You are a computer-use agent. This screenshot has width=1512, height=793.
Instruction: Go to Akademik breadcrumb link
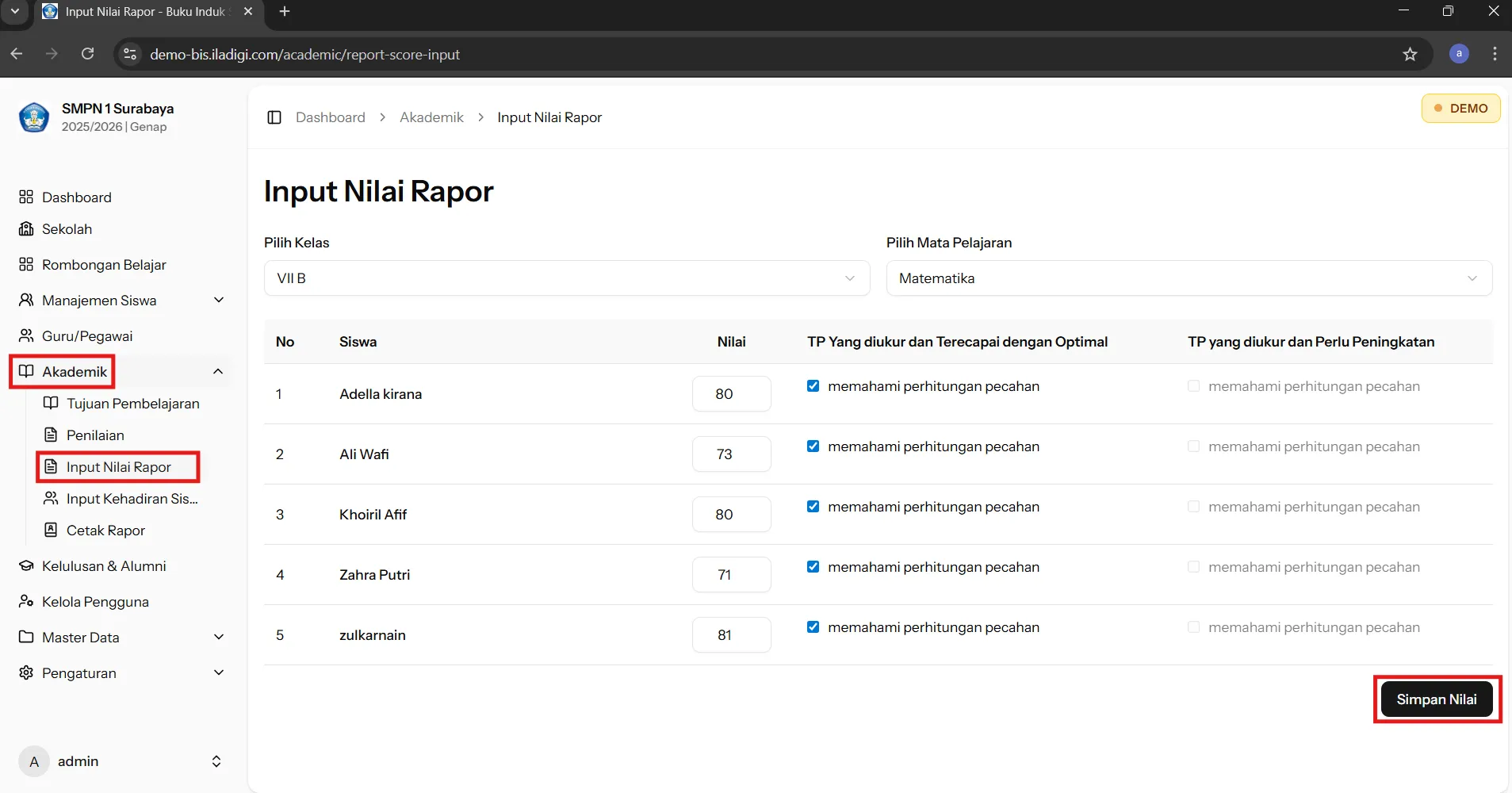[431, 117]
